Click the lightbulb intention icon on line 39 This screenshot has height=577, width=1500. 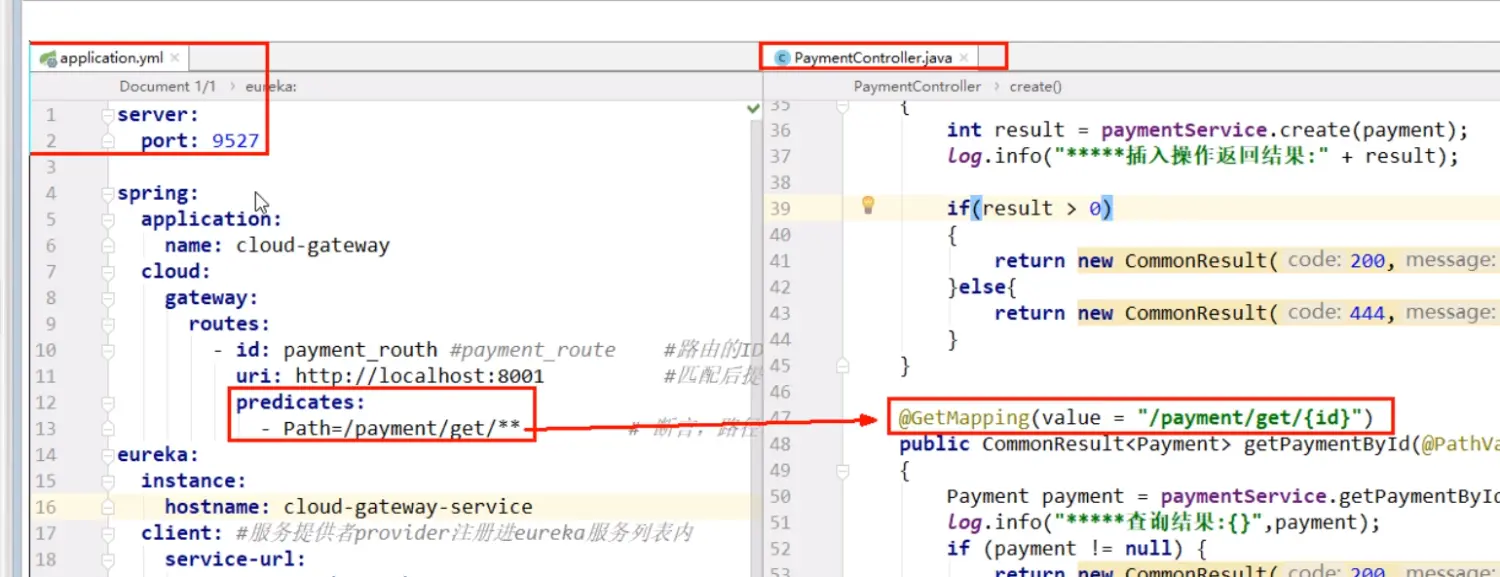(868, 206)
